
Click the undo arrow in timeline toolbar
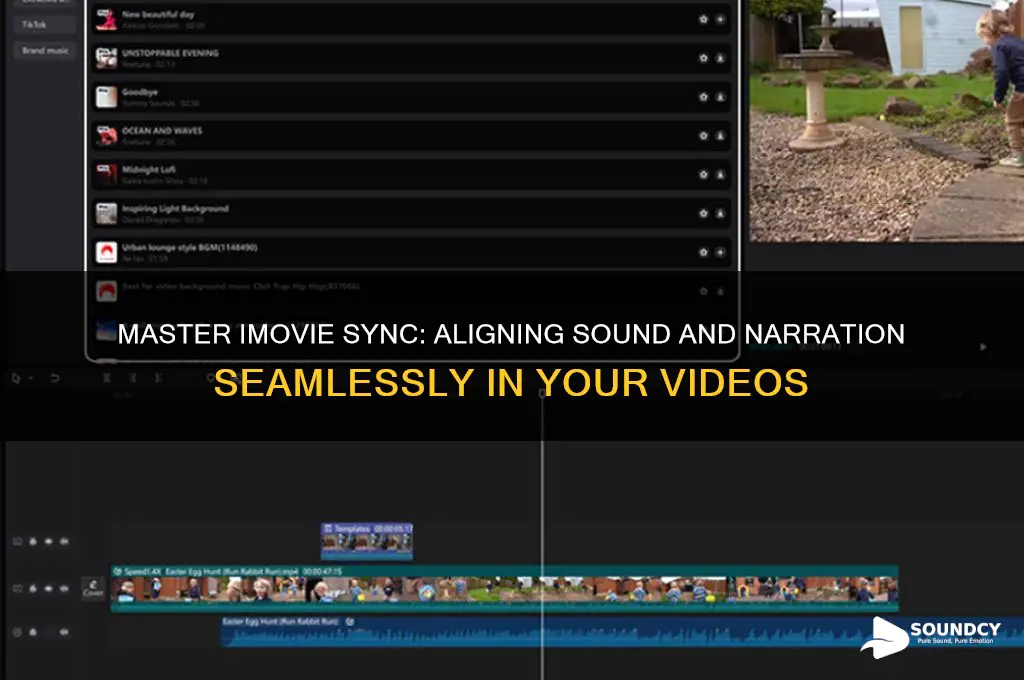click(55, 378)
